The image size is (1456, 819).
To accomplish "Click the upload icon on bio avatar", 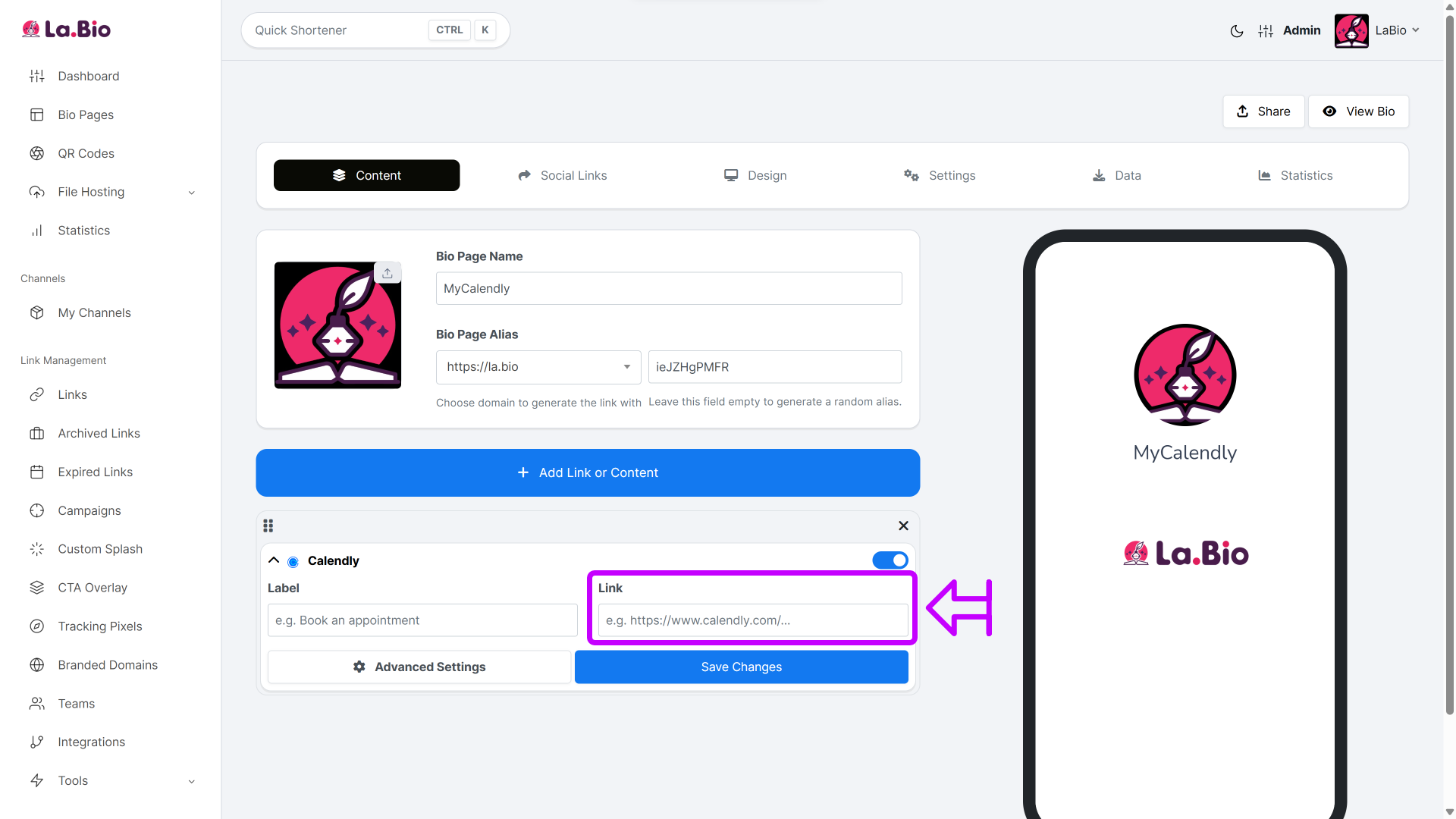I will coord(388,273).
